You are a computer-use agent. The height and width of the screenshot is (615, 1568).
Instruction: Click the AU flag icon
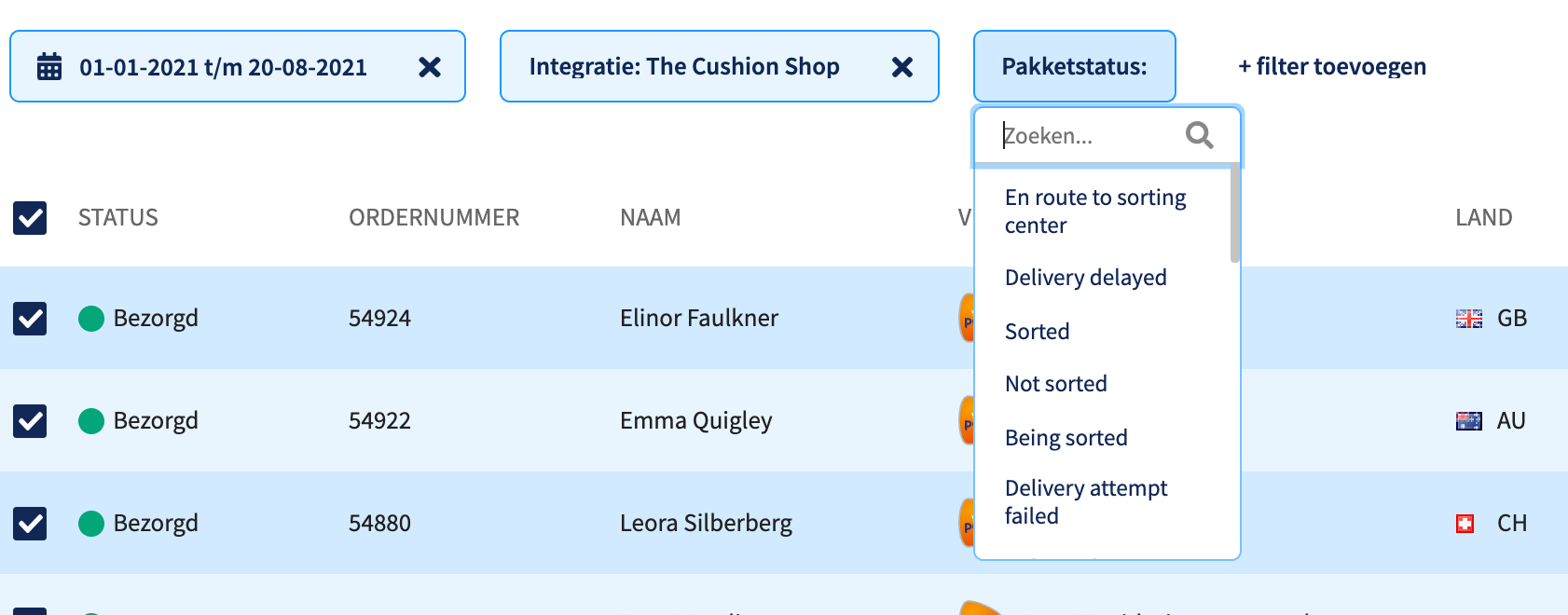point(1469,421)
